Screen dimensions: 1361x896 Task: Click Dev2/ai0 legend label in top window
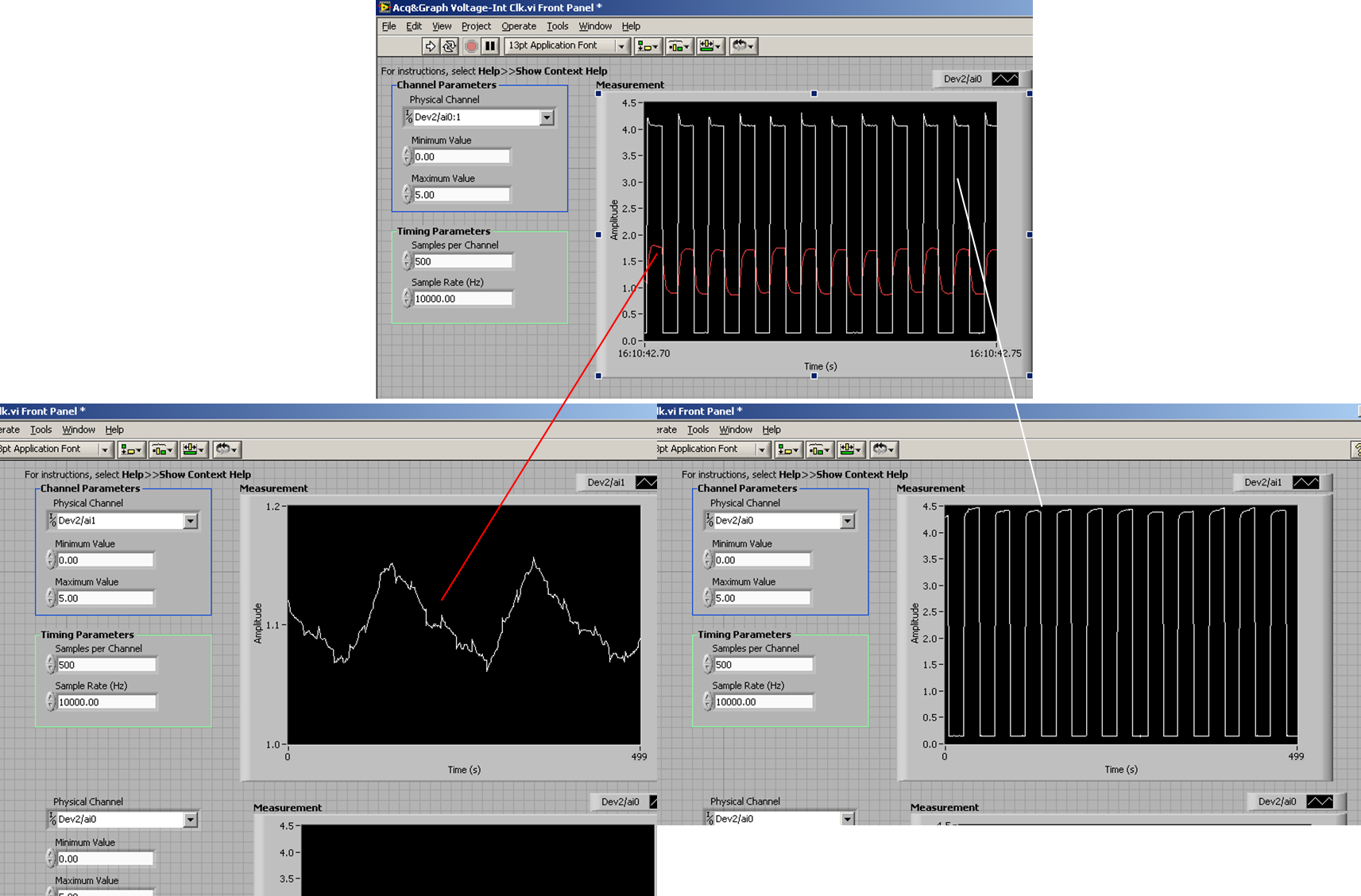coord(962,79)
